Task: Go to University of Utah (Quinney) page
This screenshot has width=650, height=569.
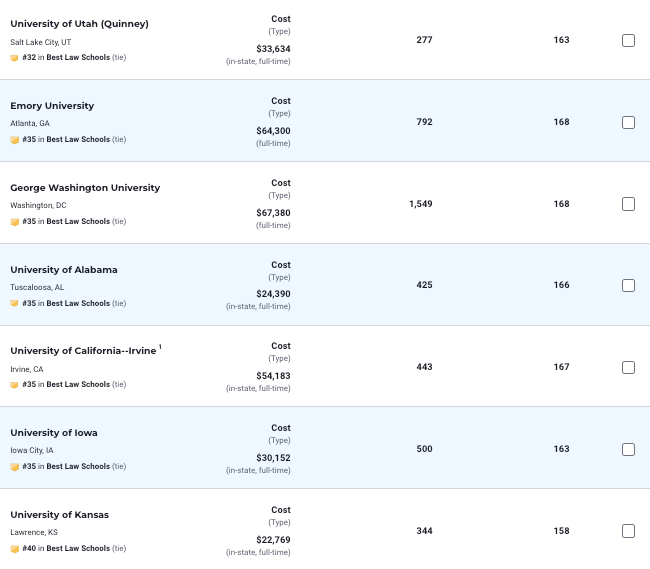Action: [79, 24]
